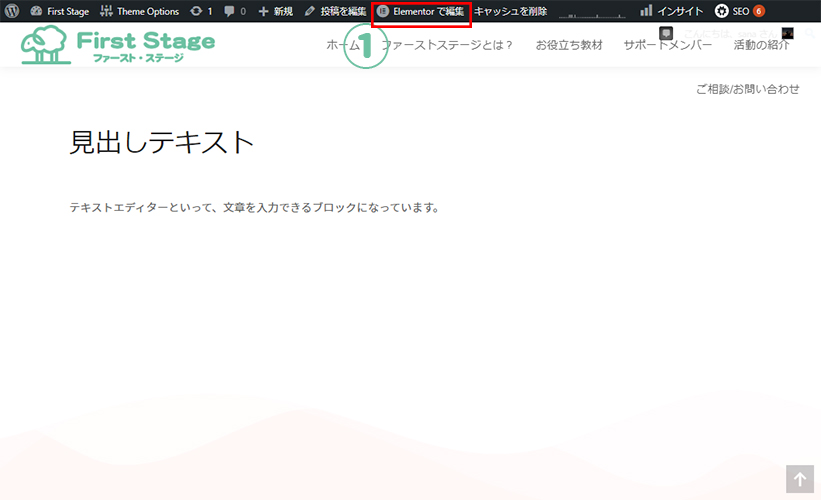
Task: Click the 新規 plus button
Action: point(275,11)
